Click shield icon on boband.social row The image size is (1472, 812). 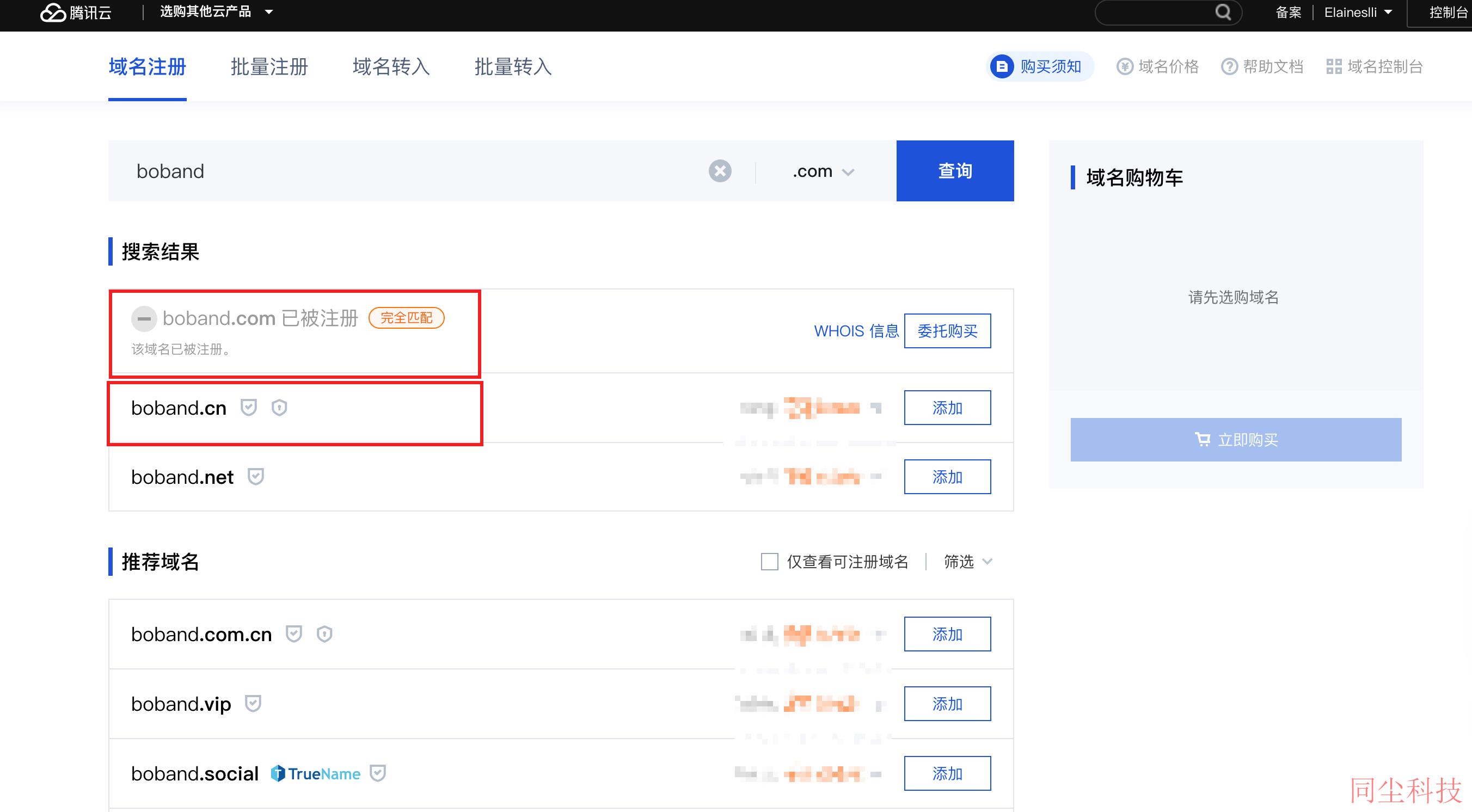(x=378, y=773)
